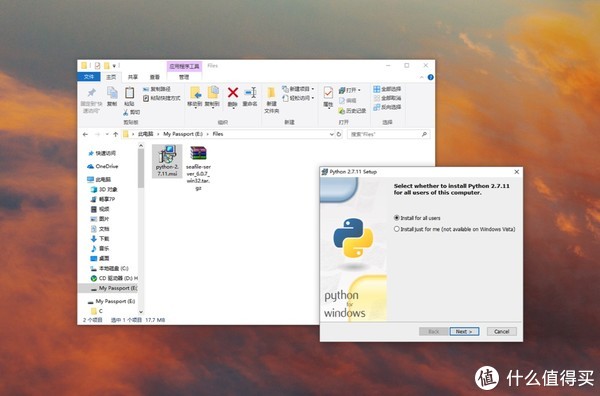The image size is (600, 396).
Task: Close the Python 2.7.11 Setup dialog
Action: (517, 172)
